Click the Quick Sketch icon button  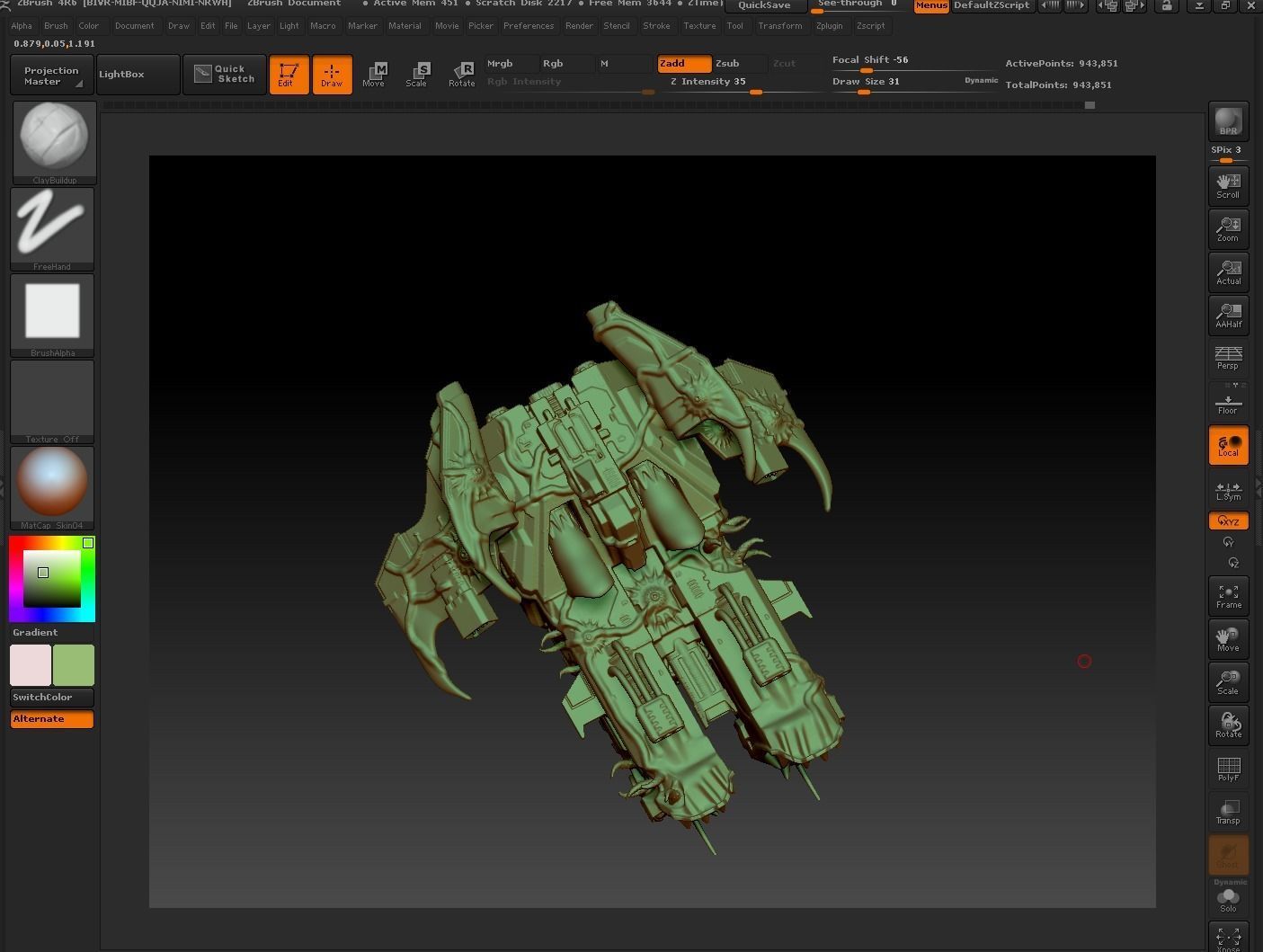224,75
